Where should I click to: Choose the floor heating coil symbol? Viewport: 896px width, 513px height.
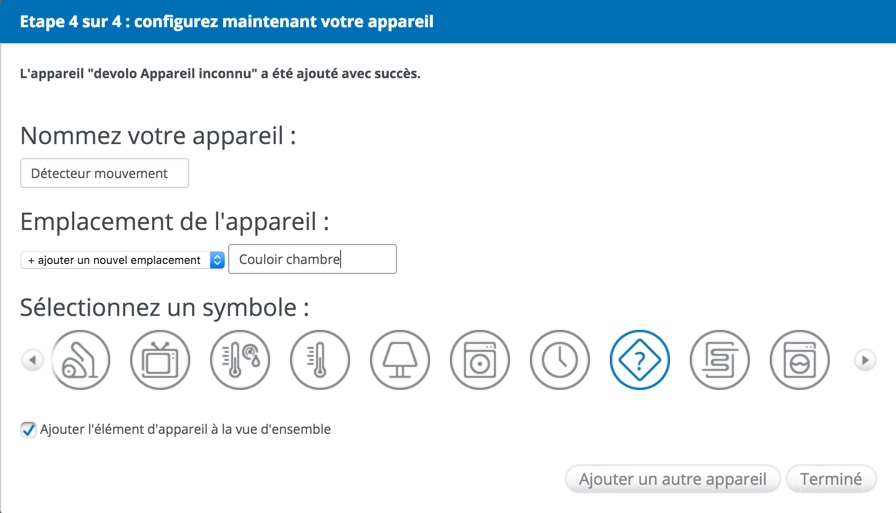(720, 360)
